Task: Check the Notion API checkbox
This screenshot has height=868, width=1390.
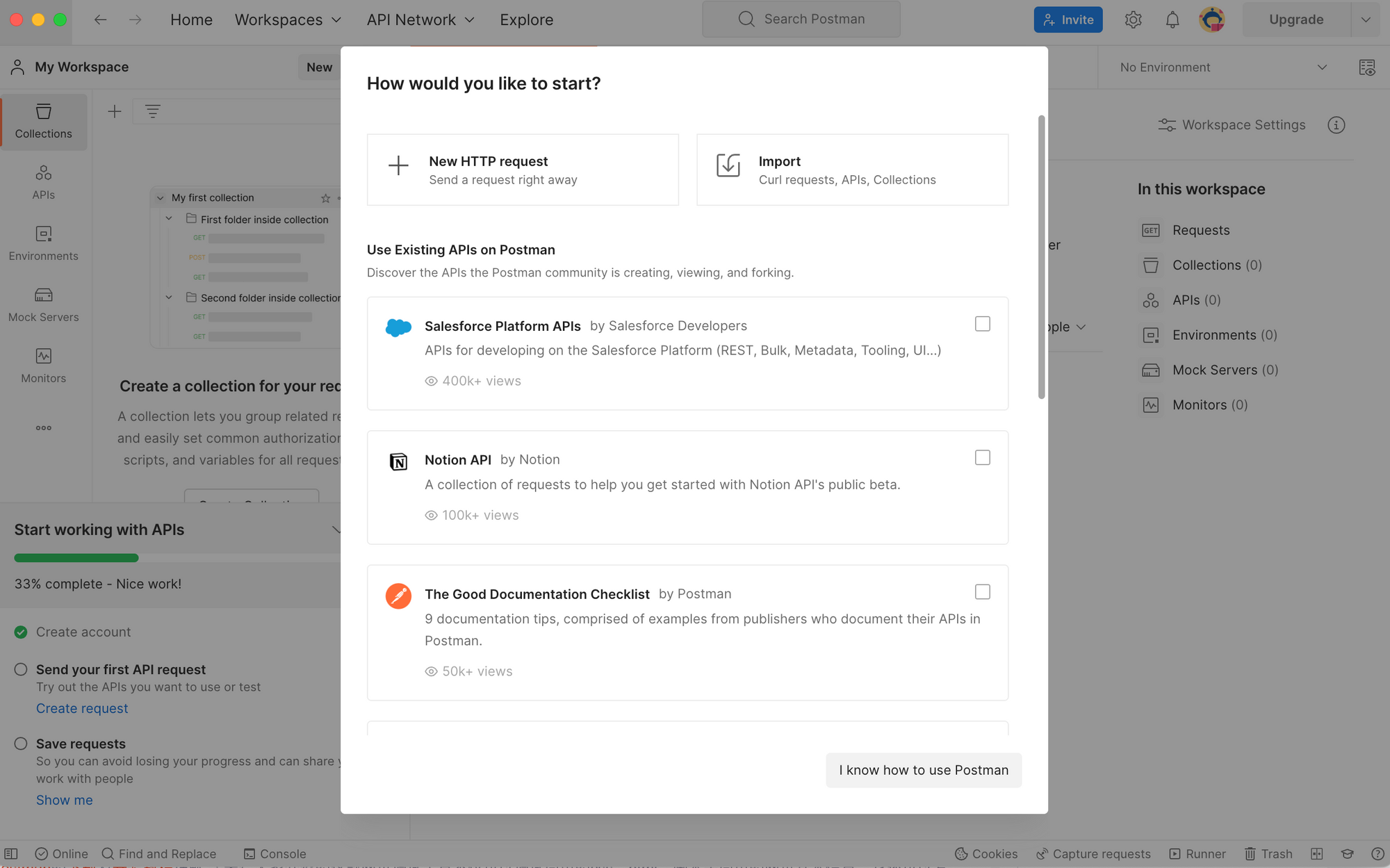Action: click(982, 457)
